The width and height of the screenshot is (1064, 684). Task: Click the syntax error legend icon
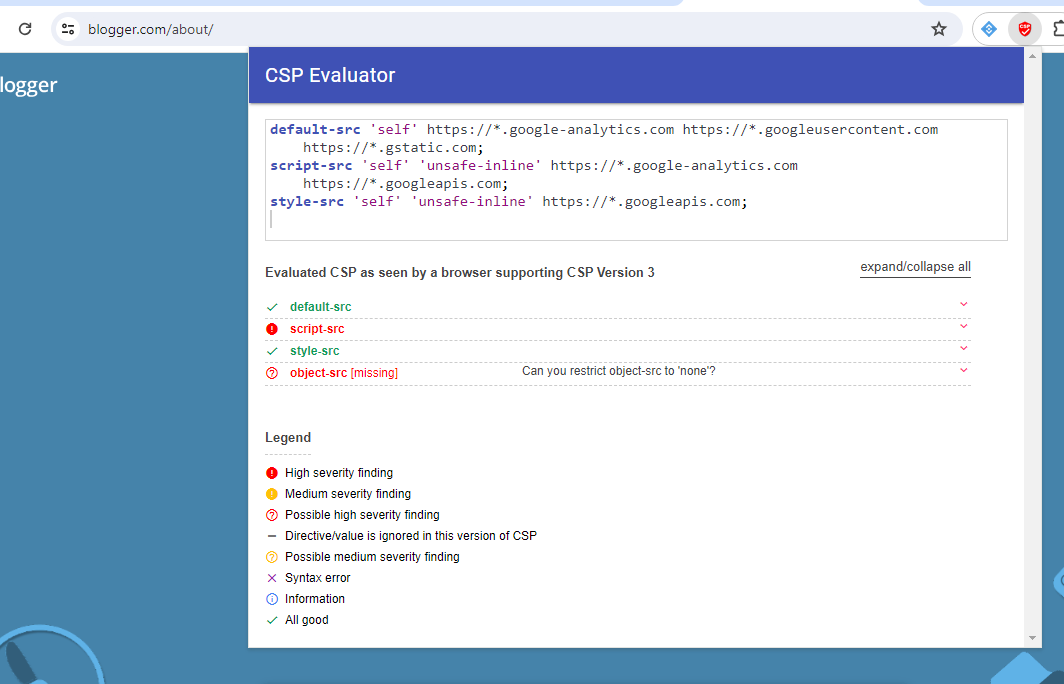click(271, 577)
